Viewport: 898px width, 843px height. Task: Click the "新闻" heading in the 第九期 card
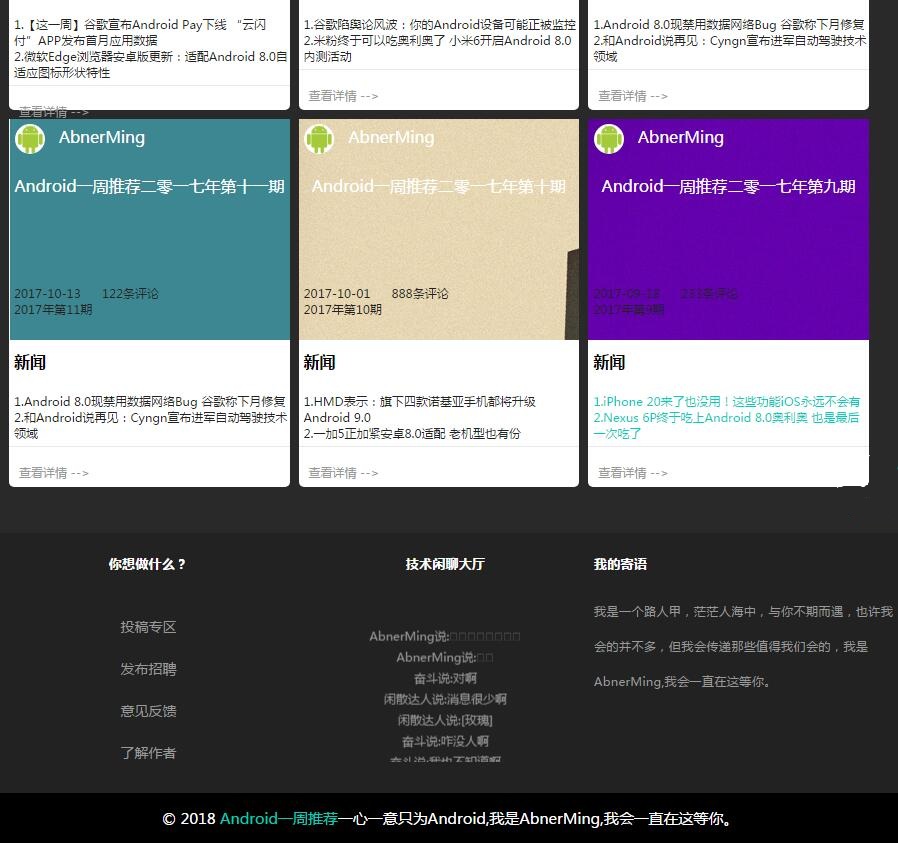pyautogui.click(x=609, y=363)
